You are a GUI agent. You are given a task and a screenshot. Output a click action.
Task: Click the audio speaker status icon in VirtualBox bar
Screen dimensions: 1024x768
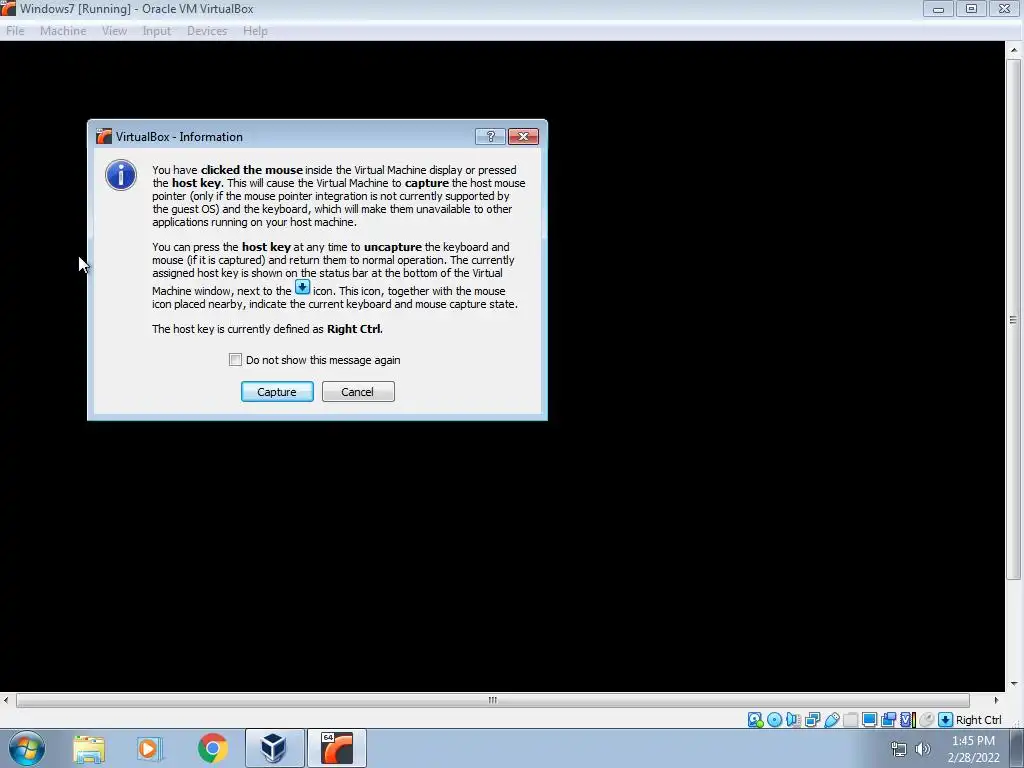pos(793,720)
